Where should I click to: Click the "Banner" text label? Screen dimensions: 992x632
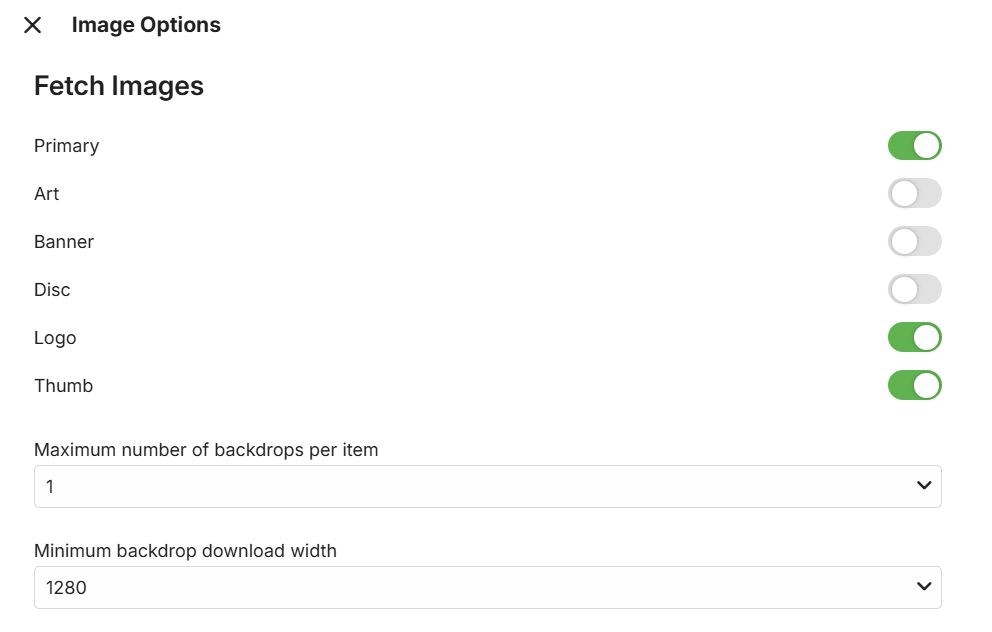(x=64, y=242)
